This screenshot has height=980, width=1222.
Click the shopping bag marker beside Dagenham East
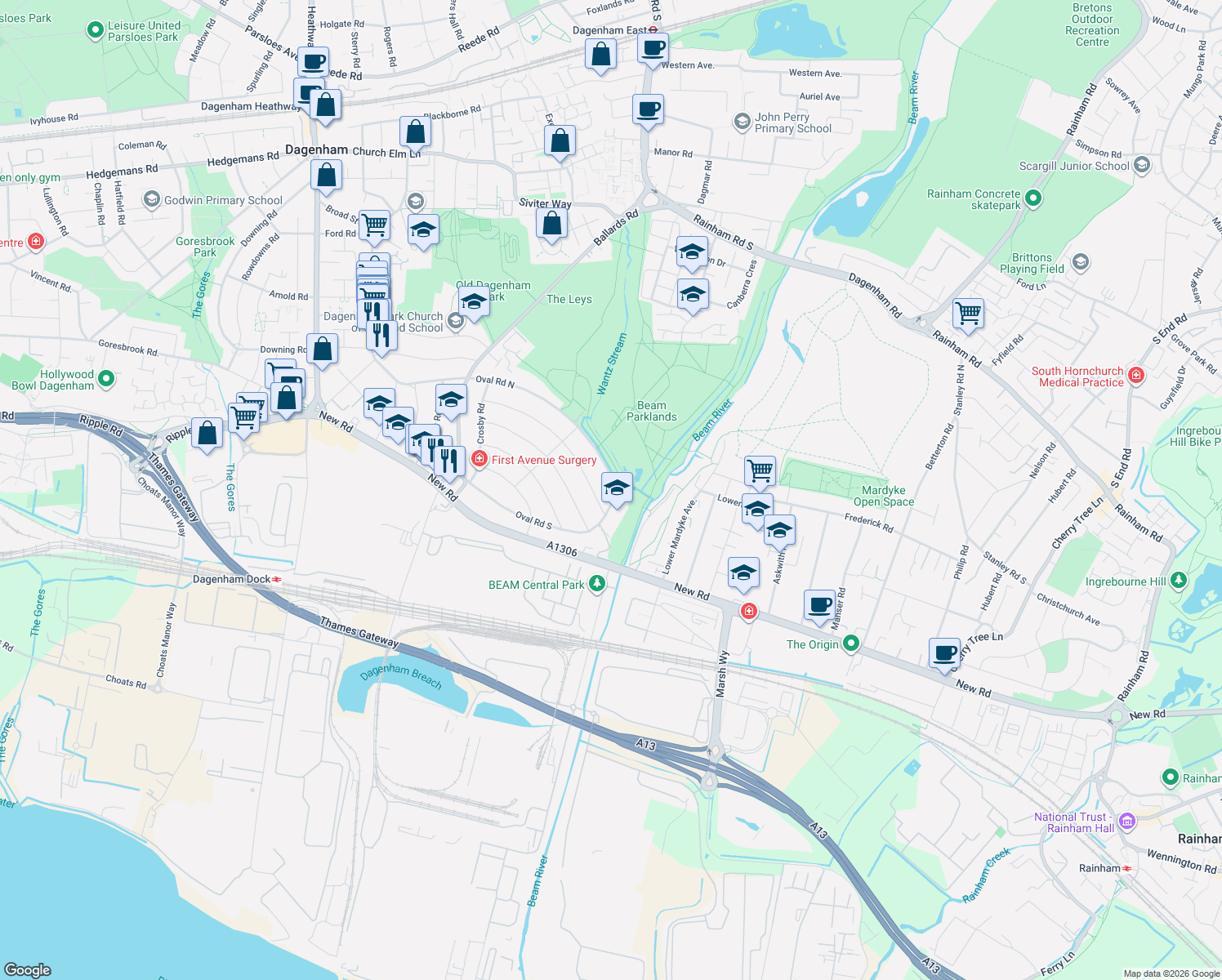pyautogui.click(x=600, y=55)
